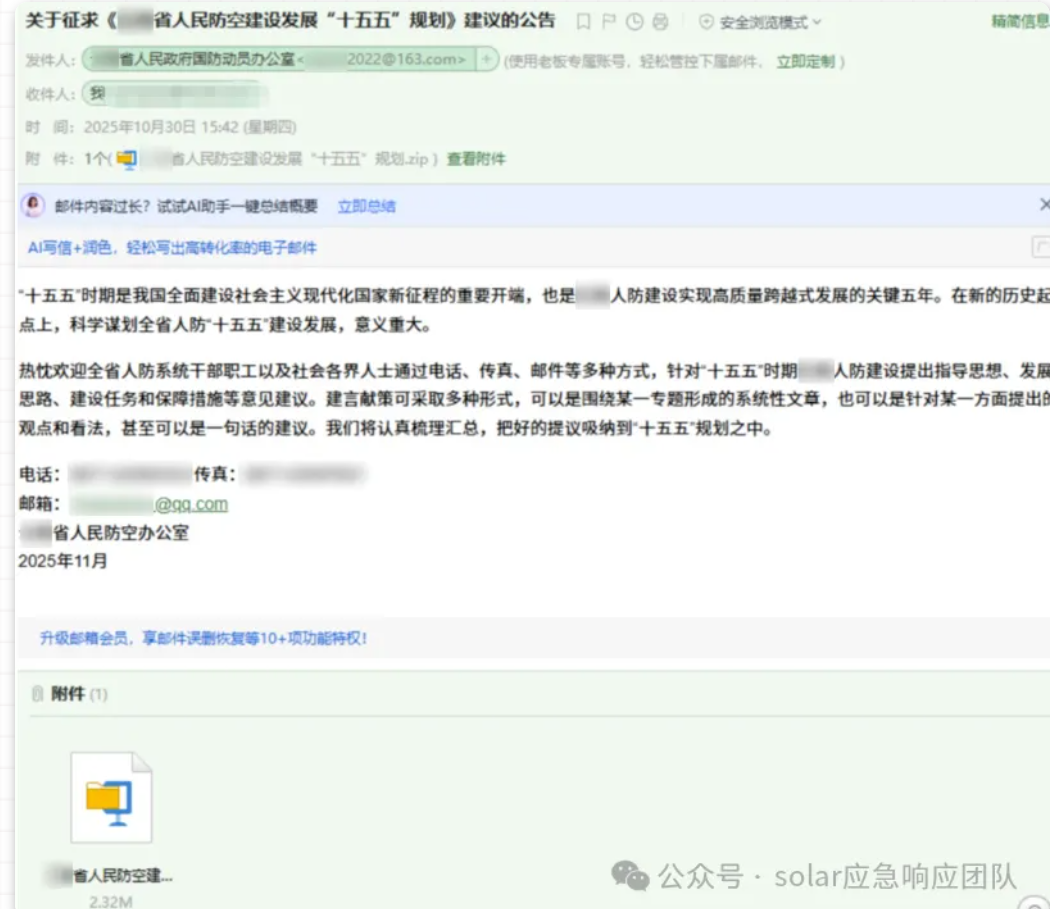The image size is (1050, 909).
Task: Click 立即总结 to summarize the email
Action: [x=366, y=206]
